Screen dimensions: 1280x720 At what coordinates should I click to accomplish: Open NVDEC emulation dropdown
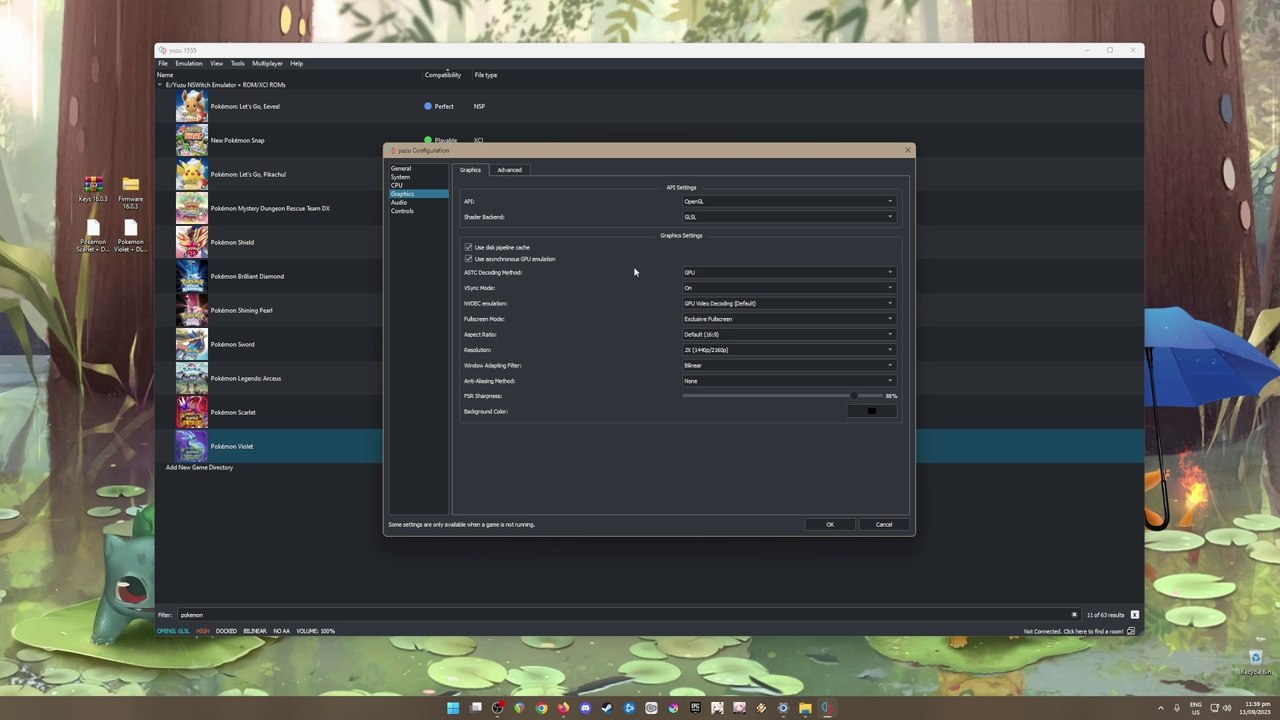[789, 303]
